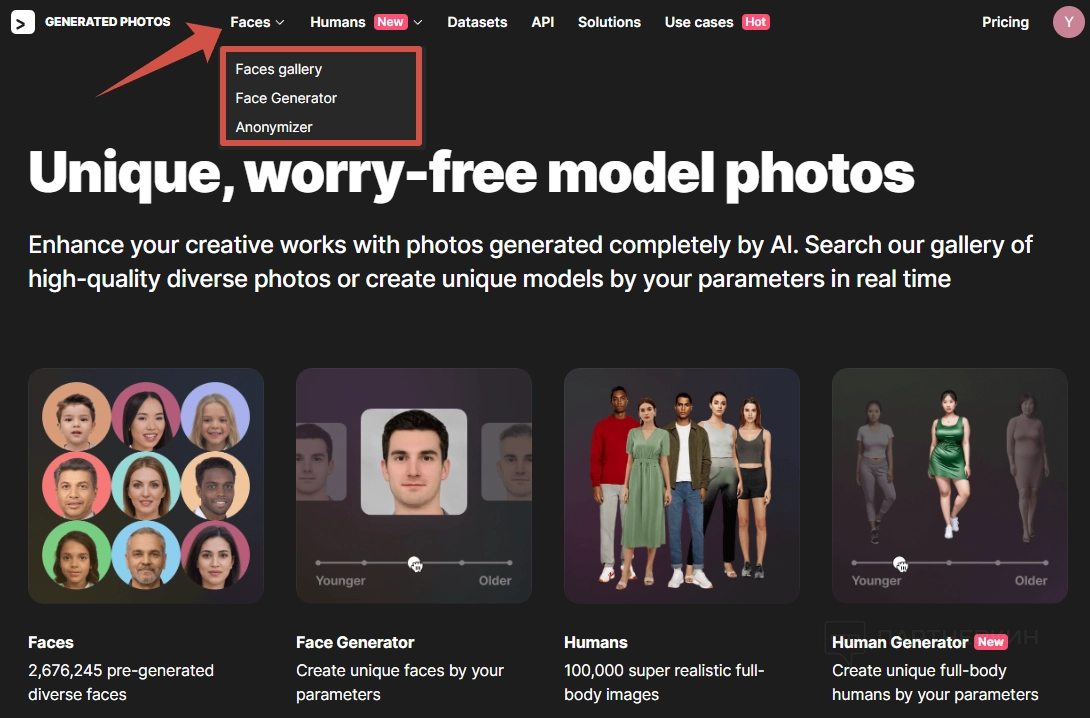Viewport: 1090px width, 718px height.
Task: Open the Faces grid thumbnail card
Action: 146,485
